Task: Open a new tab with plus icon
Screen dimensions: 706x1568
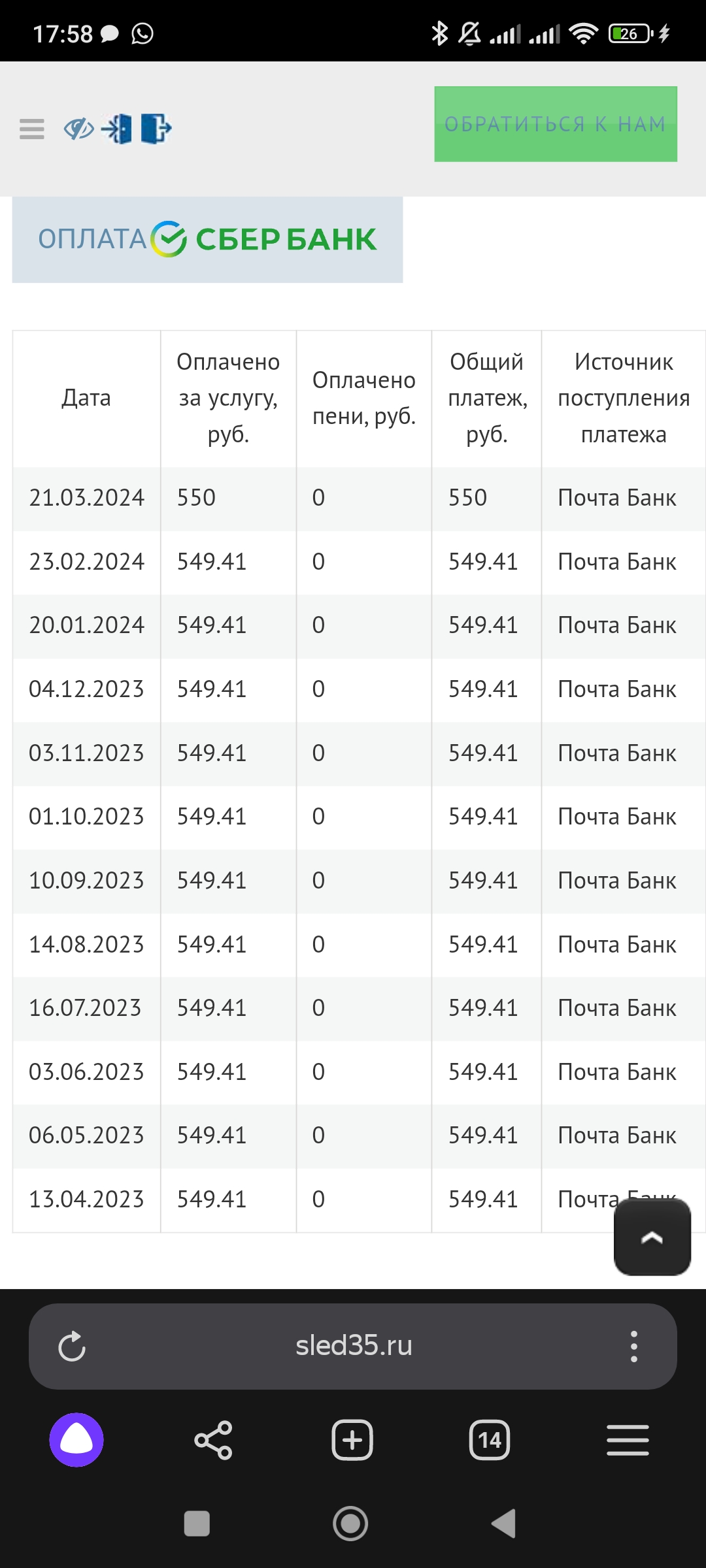Action: tap(352, 1440)
